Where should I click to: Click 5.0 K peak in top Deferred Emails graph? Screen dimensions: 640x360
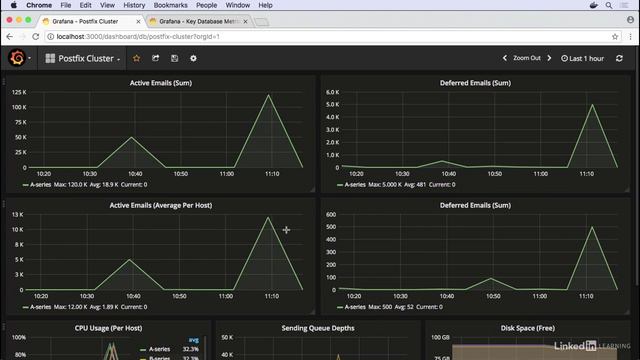click(592, 105)
